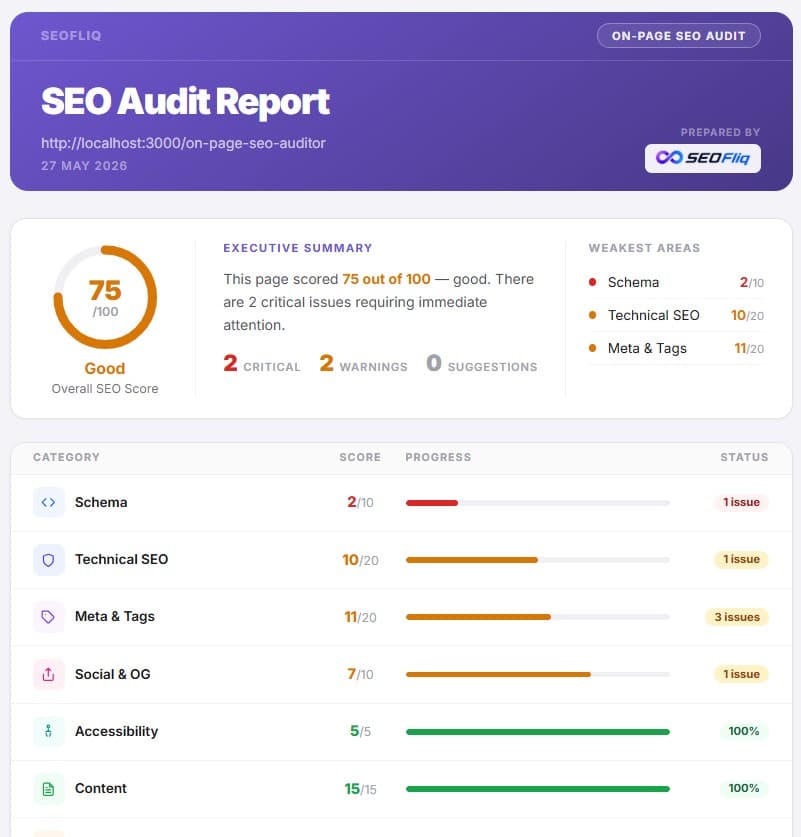
Task: Click the 15/15 score
Action: [x=360, y=789]
